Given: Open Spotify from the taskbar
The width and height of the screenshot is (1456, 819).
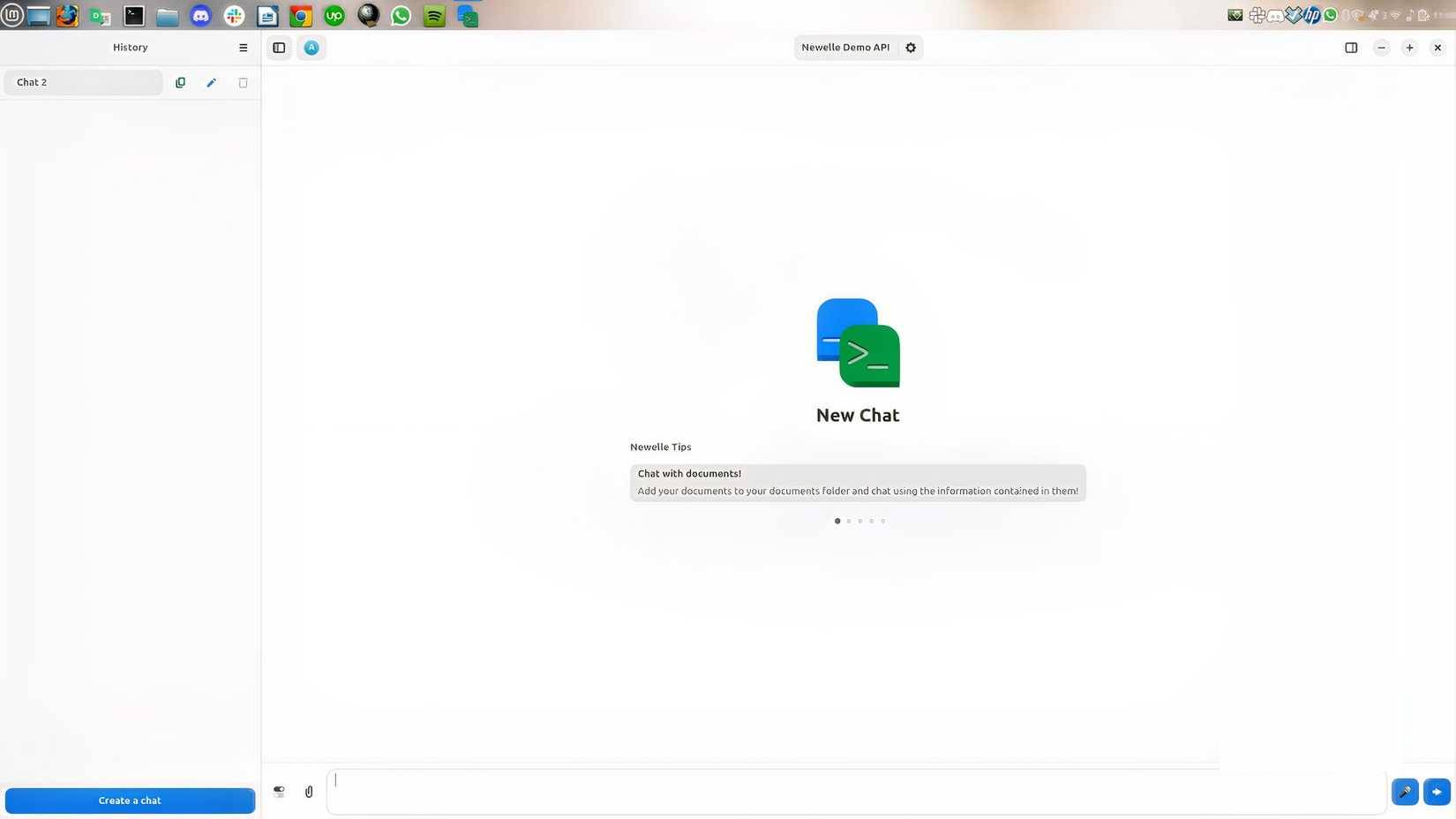Looking at the screenshot, I should 433,15.
